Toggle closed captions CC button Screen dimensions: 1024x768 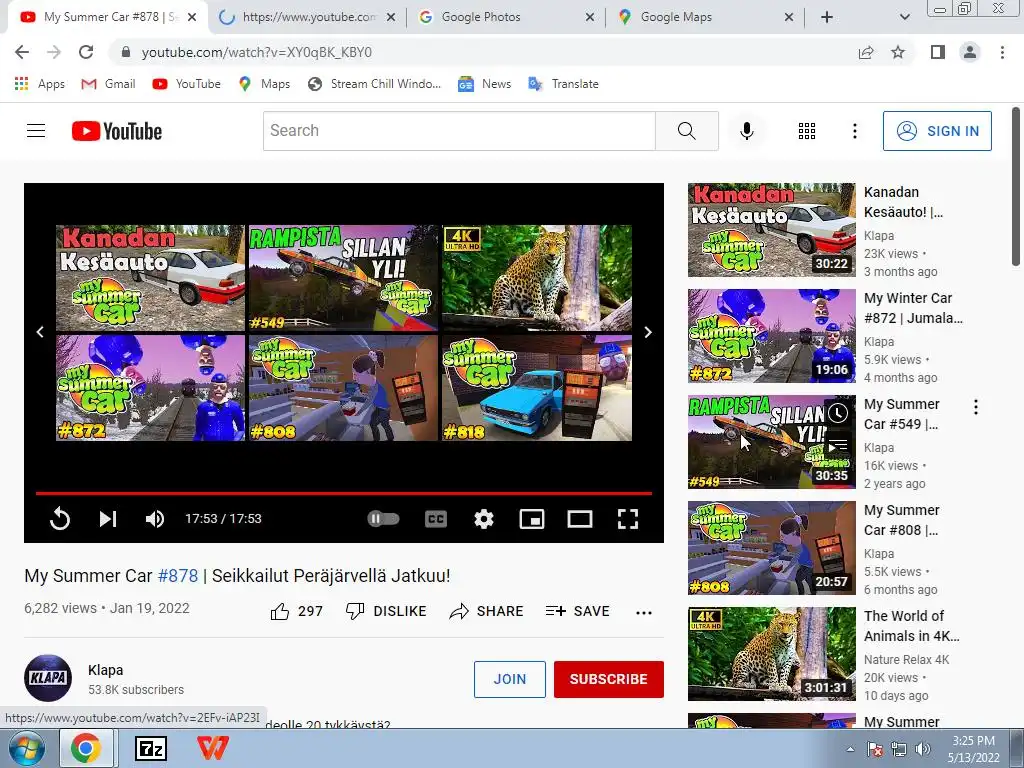436,519
